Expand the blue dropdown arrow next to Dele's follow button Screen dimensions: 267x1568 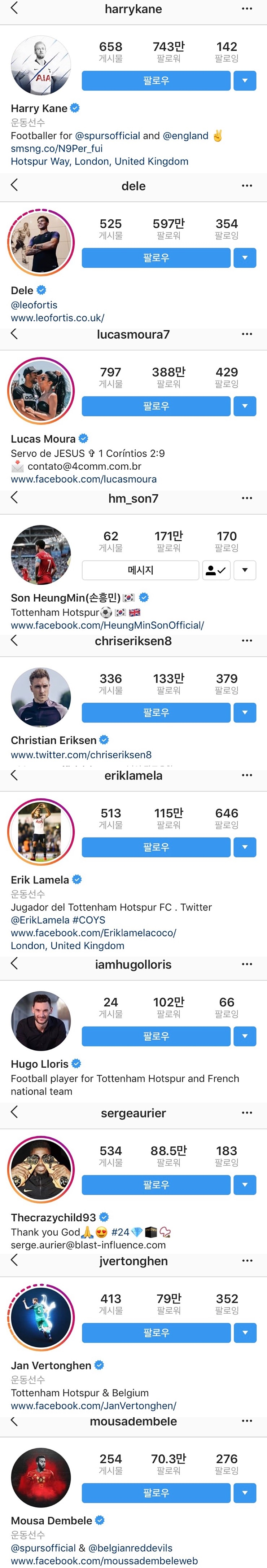click(x=245, y=258)
